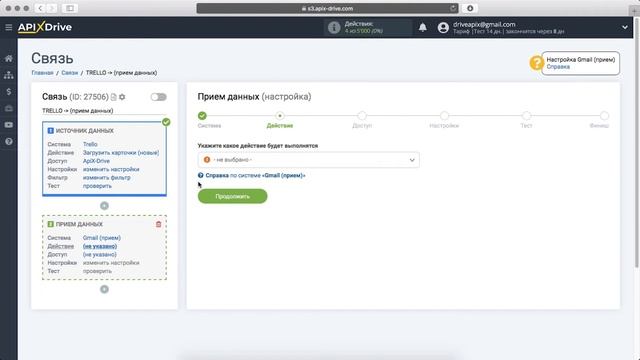
Task: Open the Справка link for Gmail (прием) system
Action: point(255,176)
